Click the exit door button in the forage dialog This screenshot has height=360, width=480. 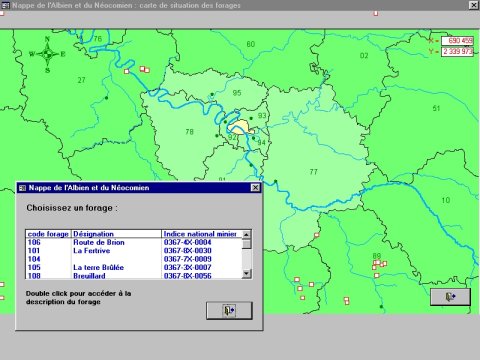click(229, 311)
